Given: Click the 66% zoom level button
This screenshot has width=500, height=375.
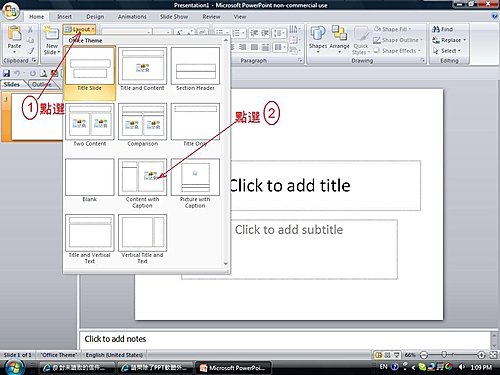Looking at the screenshot, I should 410,355.
